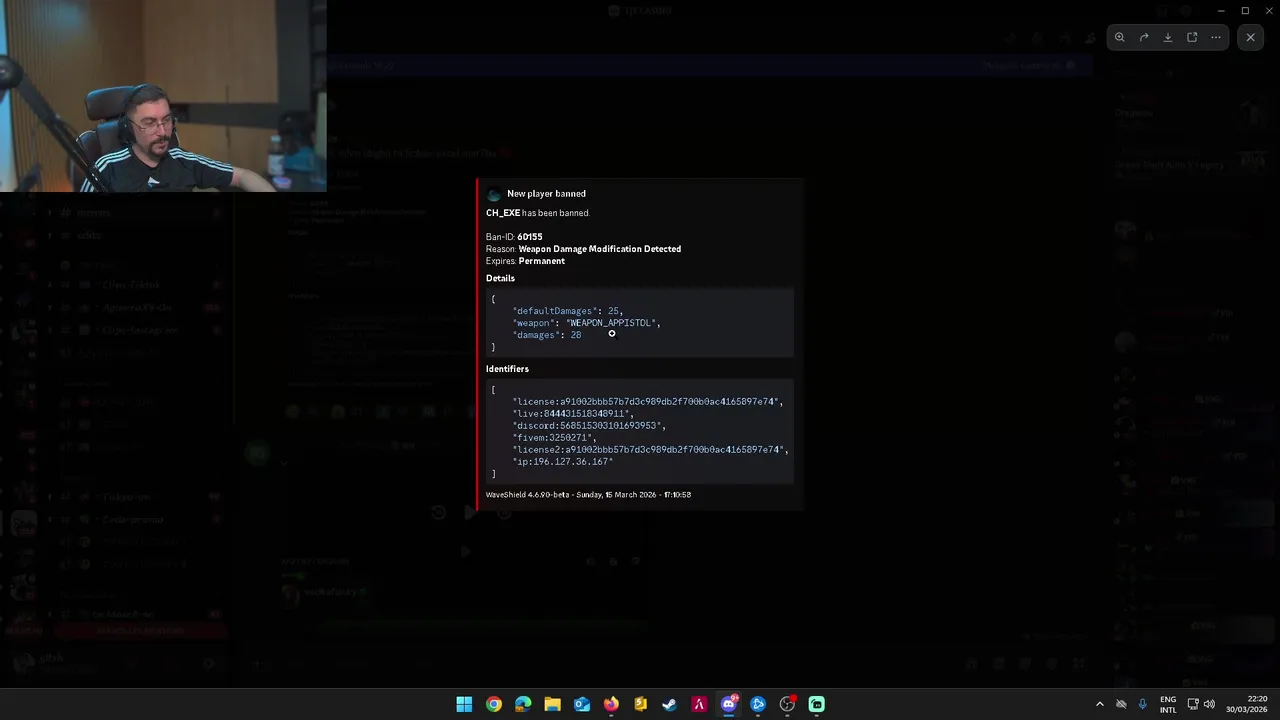Open Steam from taskbar
This screenshot has width=1280, height=720.
click(670, 704)
